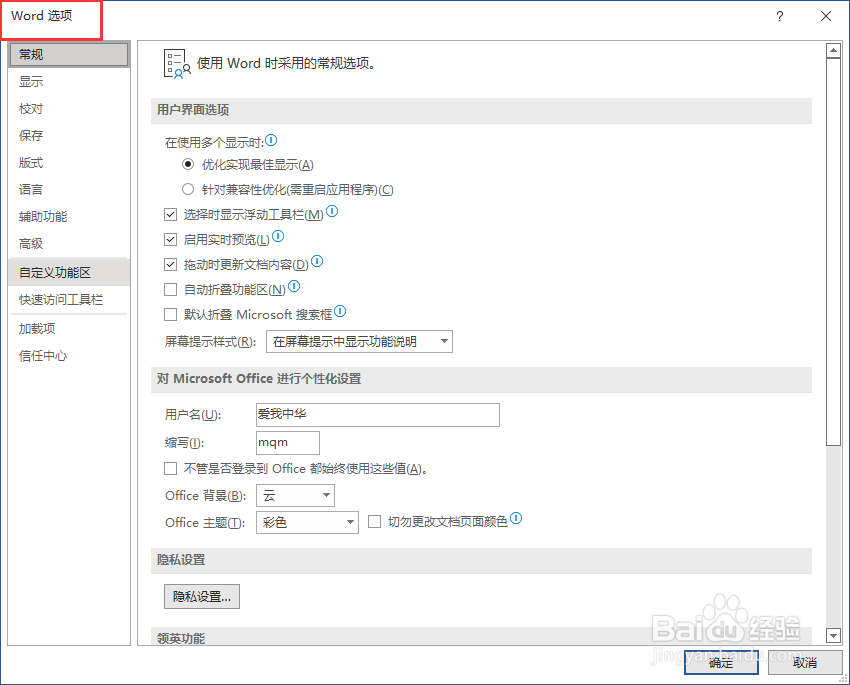Click the help question mark icon
Viewport: 850px width, 685px height.
pos(780,16)
